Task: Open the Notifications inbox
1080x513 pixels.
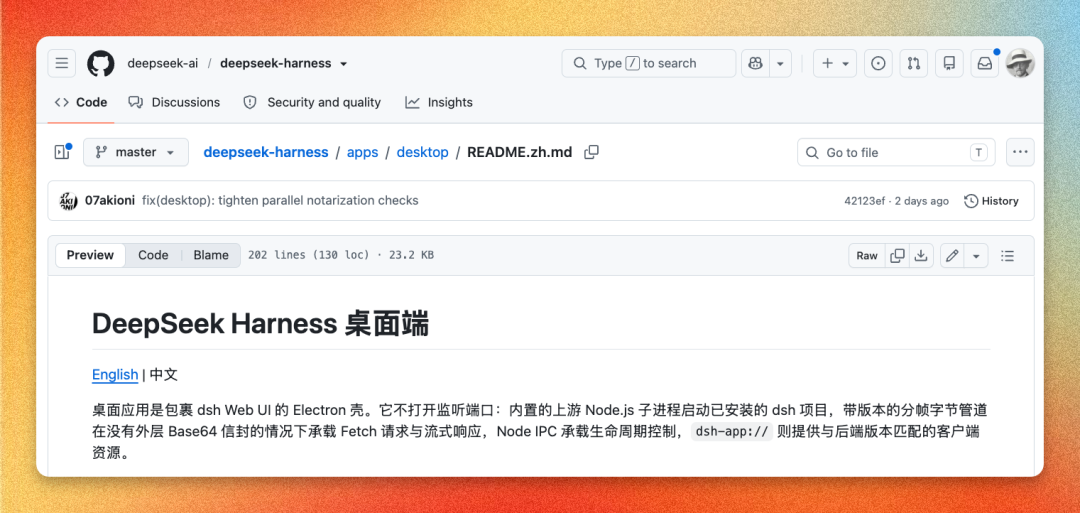Action: [x=985, y=63]
